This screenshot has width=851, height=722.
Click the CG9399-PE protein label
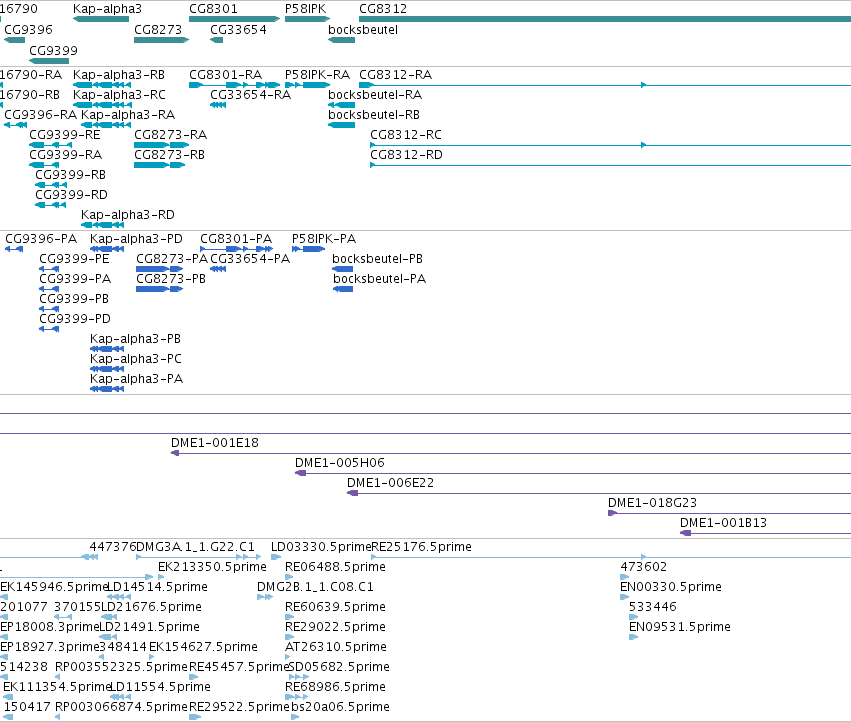coord(74,258)
